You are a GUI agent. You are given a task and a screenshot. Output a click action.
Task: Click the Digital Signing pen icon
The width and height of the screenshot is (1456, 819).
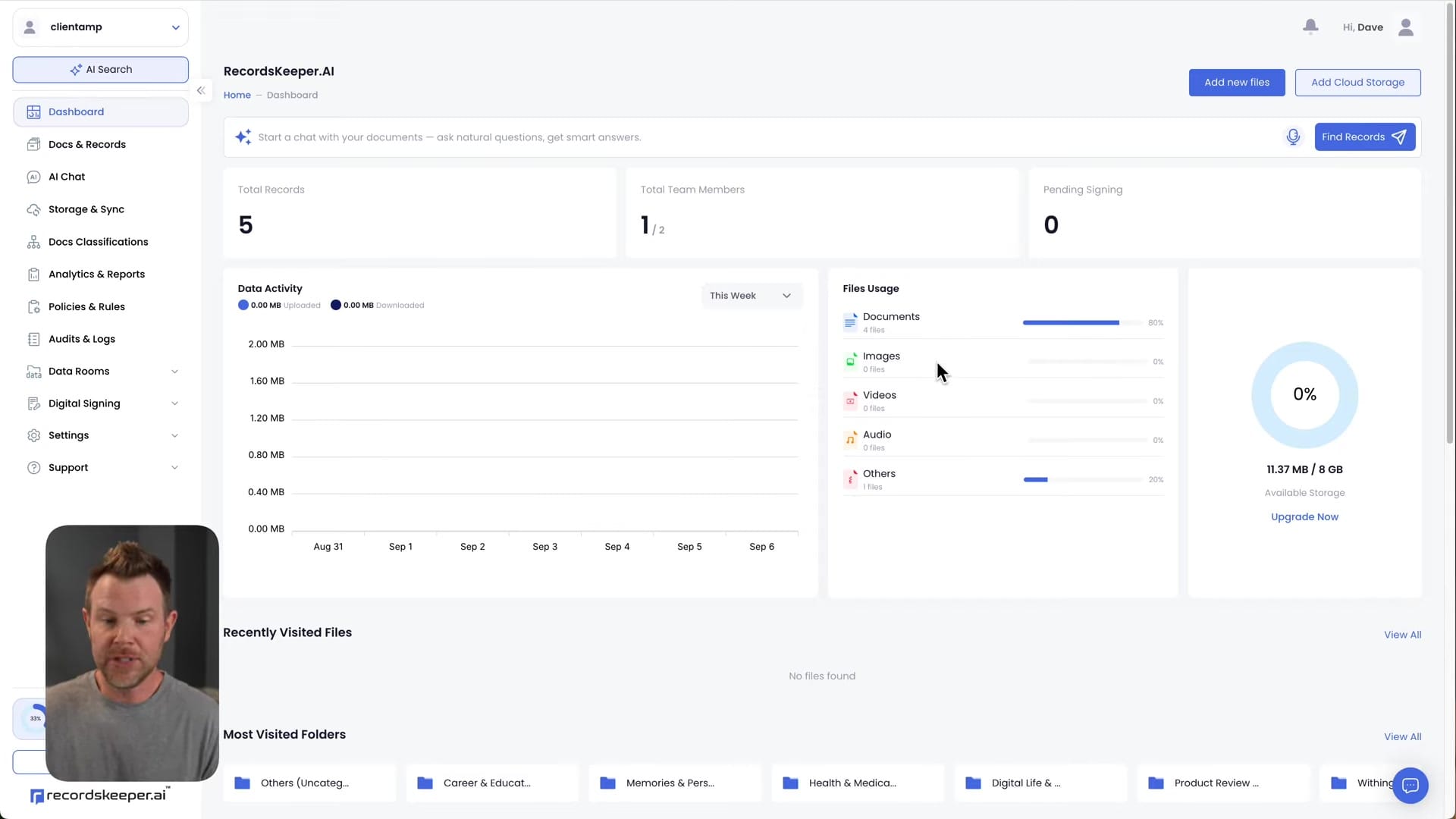pos(33,403)
